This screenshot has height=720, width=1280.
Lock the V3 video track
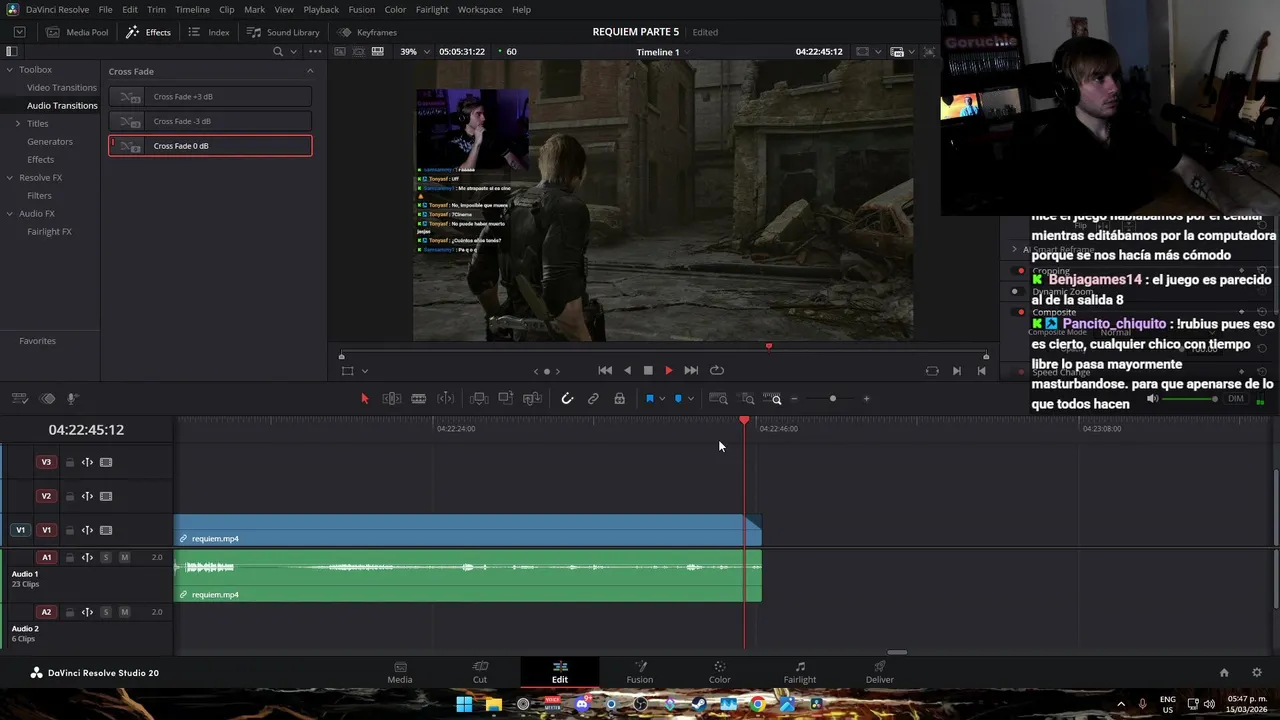[x=70, y=462]
